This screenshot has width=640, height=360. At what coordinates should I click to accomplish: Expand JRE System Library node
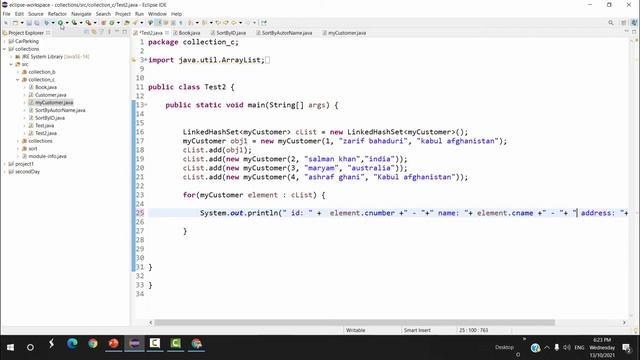pos(11,57)
